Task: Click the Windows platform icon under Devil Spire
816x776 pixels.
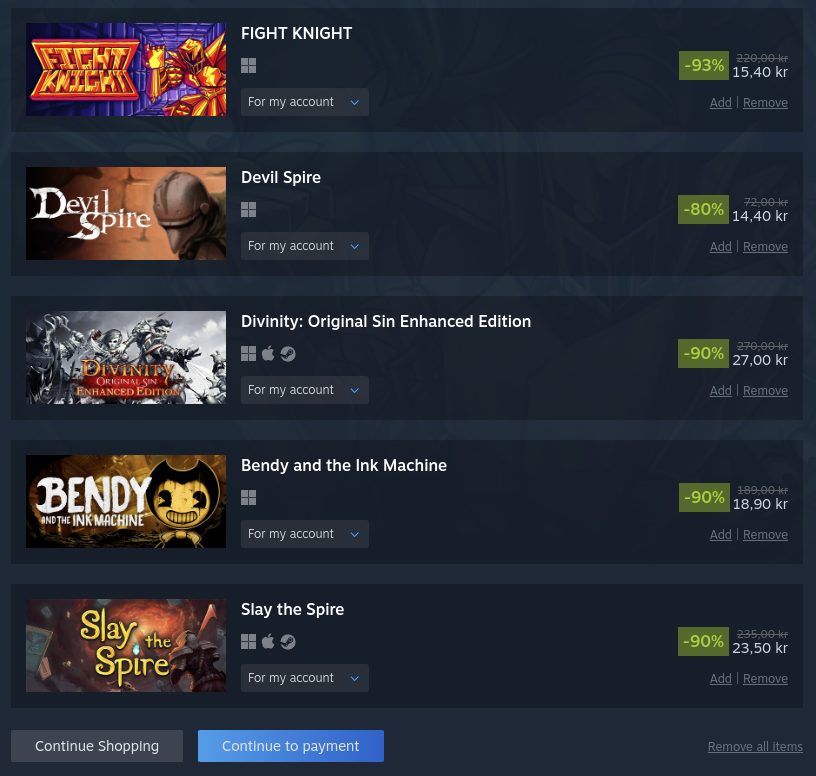Action: [x=248, y=210]
